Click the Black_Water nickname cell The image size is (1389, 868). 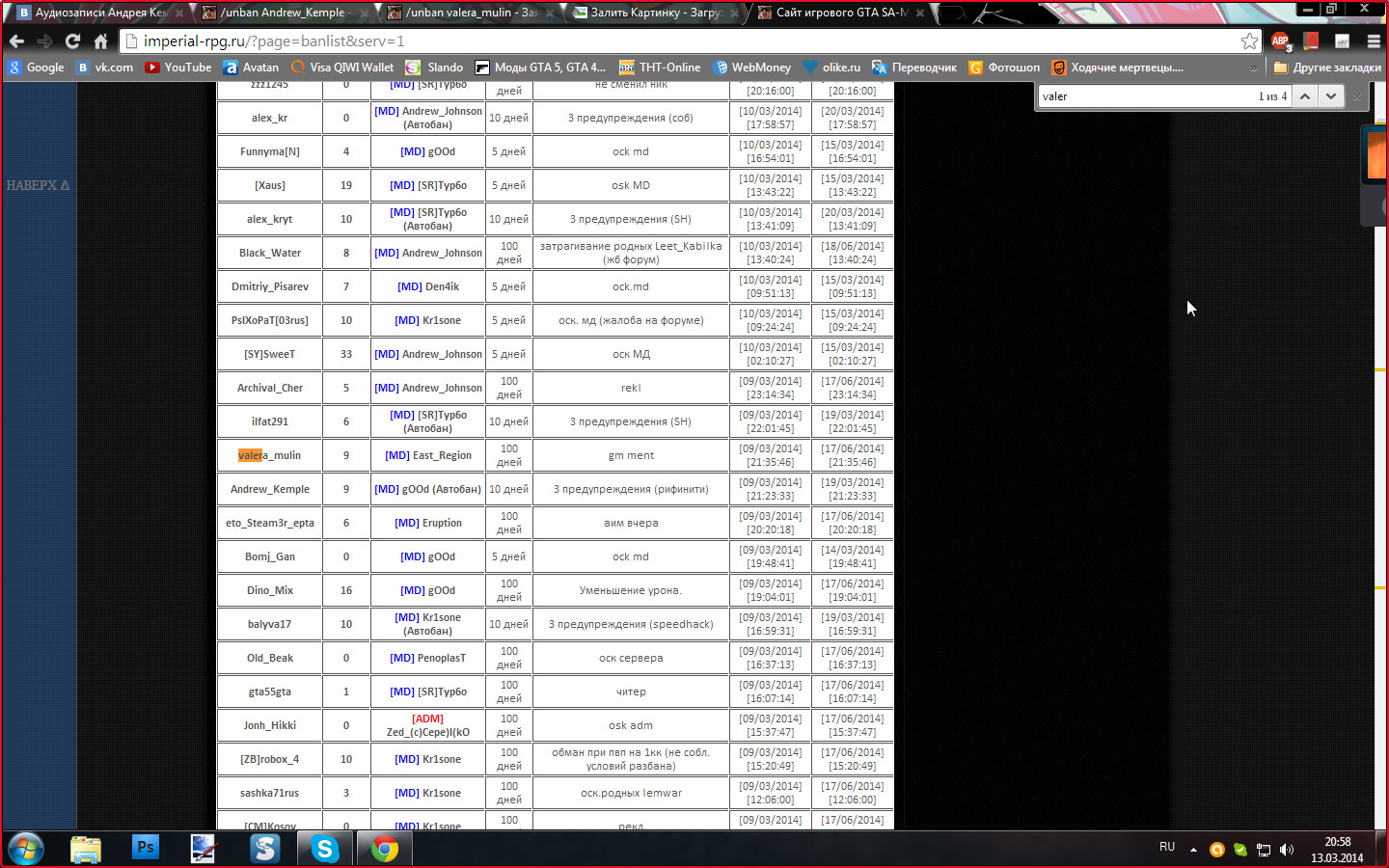click(269, 253)
